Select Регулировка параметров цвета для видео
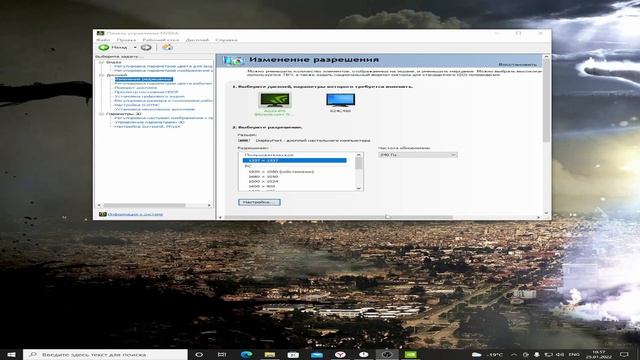Screen dimensions: 640x360 pos(163,66)
